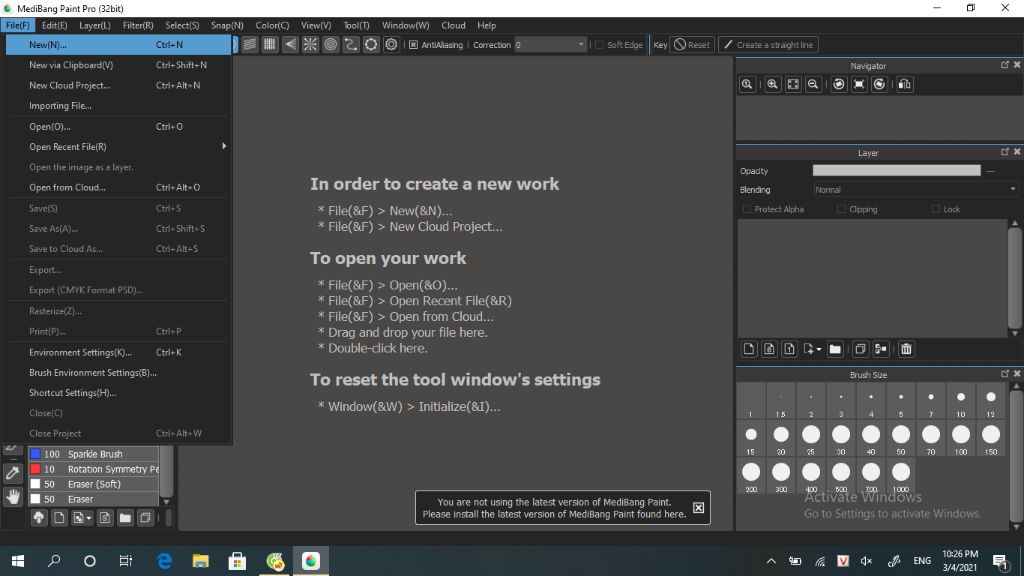Close the Brush Size panel

point(1017,374)
